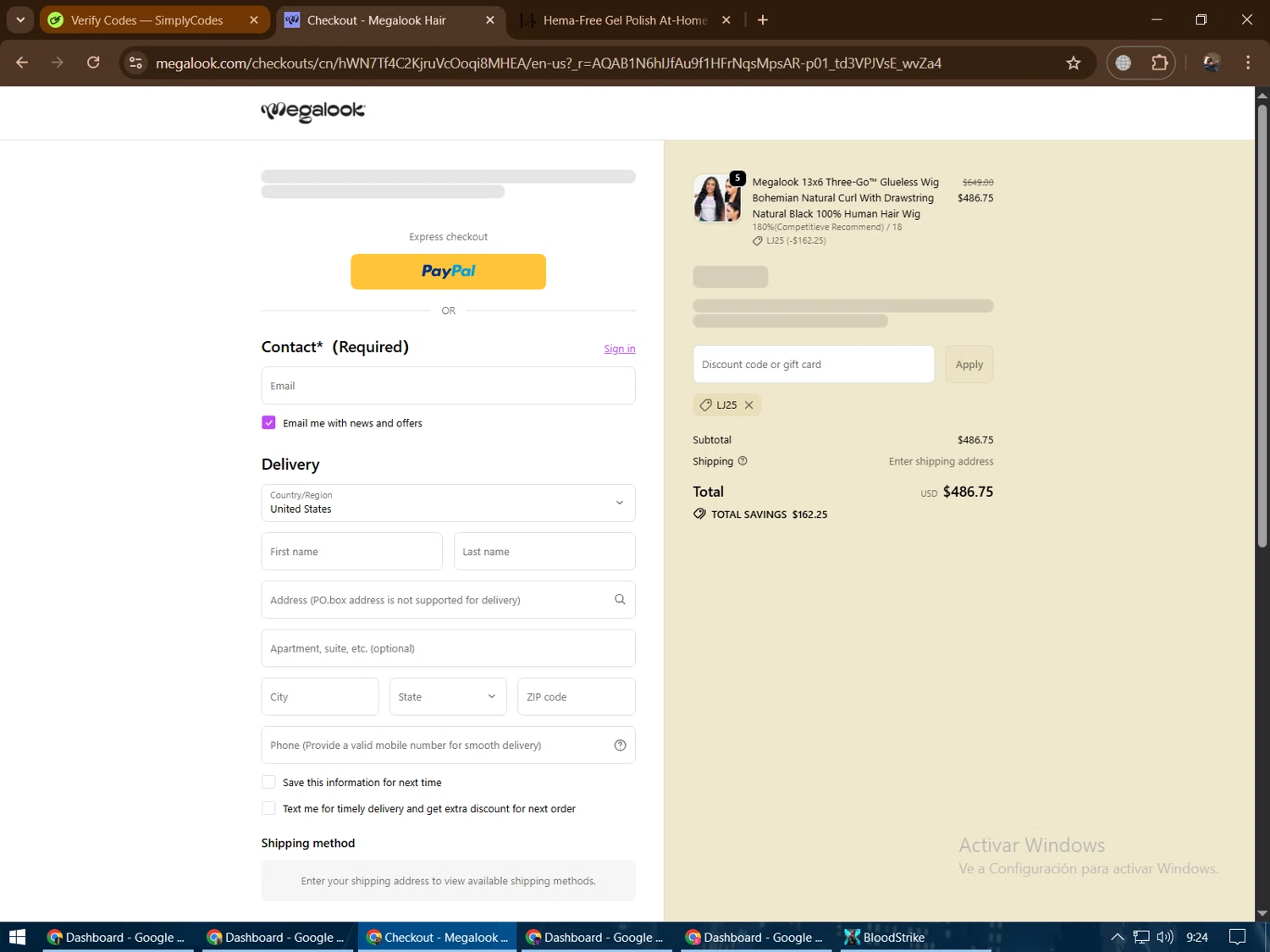Click the browser address bar URL
The image size is (1270, 952).
[x=549, y=63]
